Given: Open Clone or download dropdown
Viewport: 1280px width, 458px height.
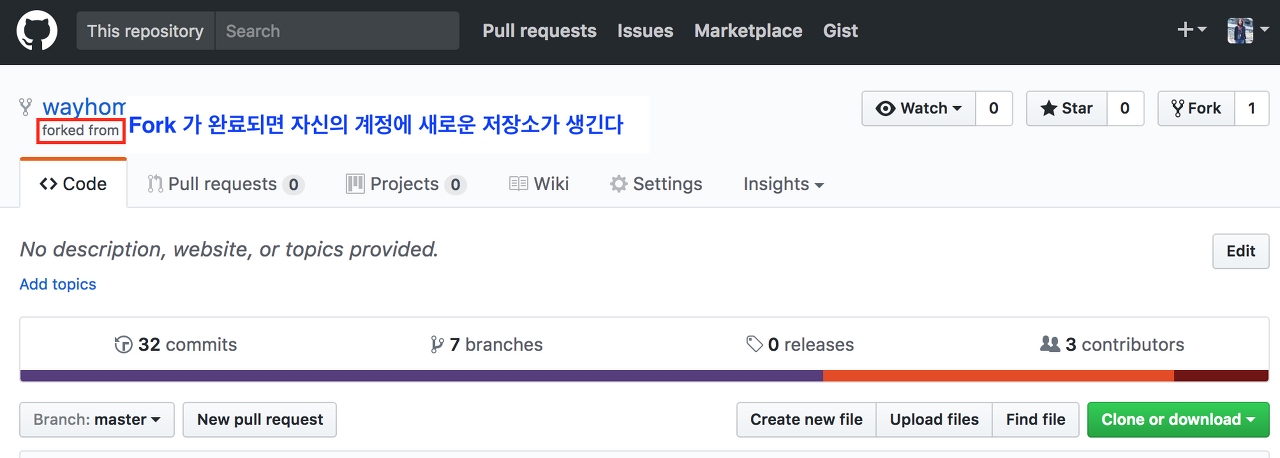Looking at the screenshot, I should pyautogui.click(x=1178, y=420).
